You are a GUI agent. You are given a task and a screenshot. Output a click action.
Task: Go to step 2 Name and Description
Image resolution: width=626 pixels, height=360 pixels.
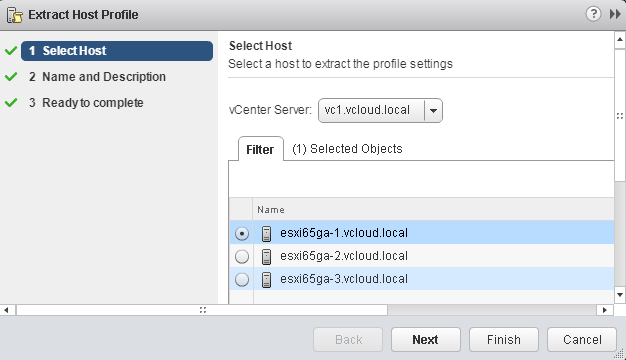coord(97,77)
